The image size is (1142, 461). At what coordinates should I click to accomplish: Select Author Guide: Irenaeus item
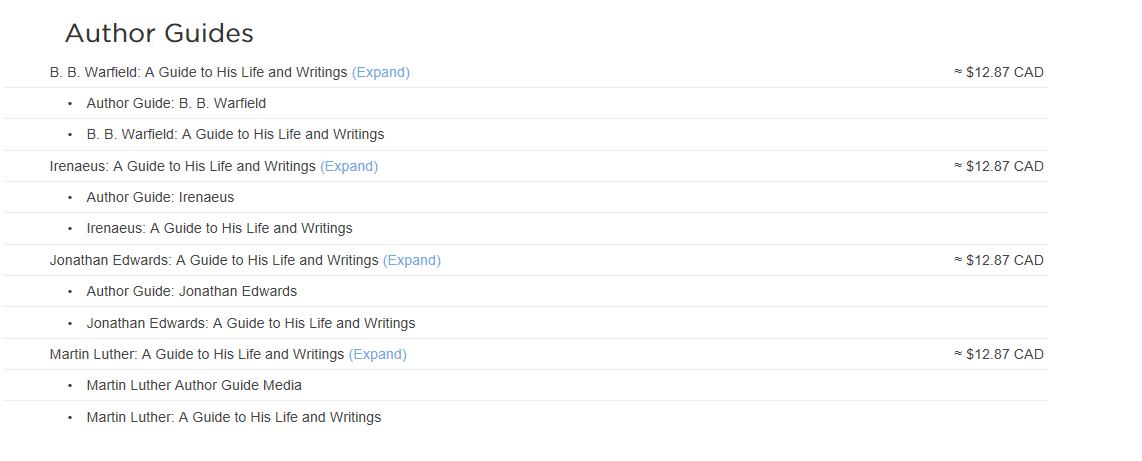coord(160,197)
